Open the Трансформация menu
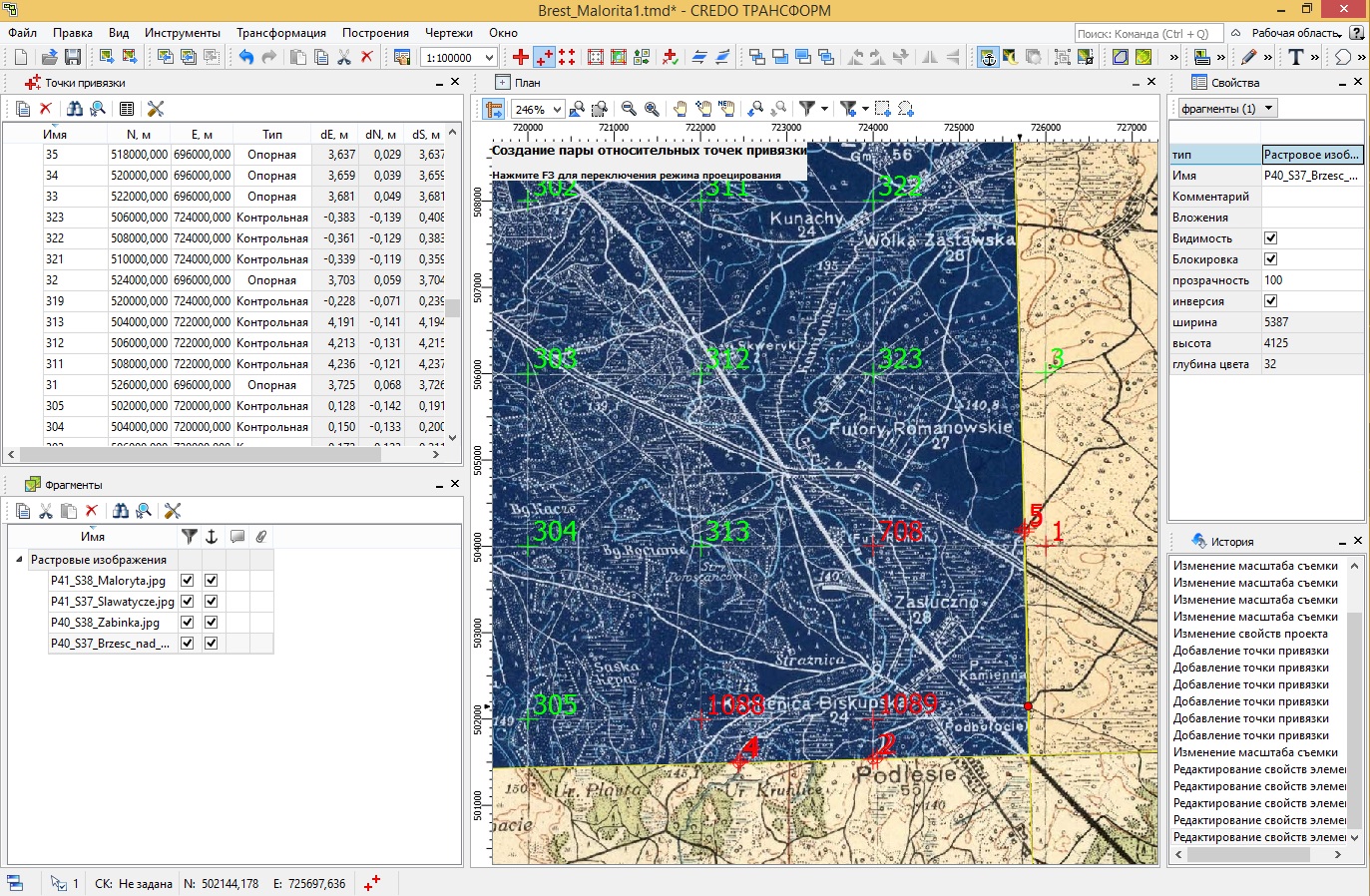Screen dimensions: 1370x896 tap(281, 33)
